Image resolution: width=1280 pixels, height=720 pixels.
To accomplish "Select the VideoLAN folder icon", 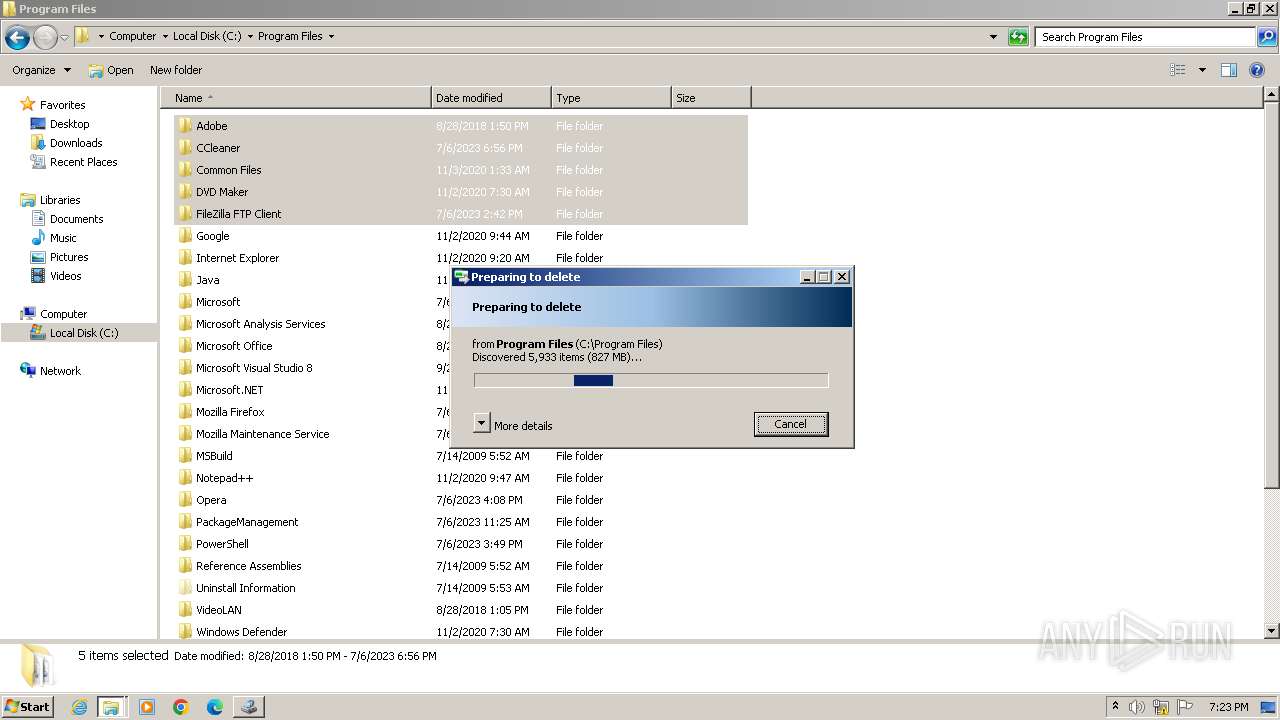I will (x=185, y=610).
